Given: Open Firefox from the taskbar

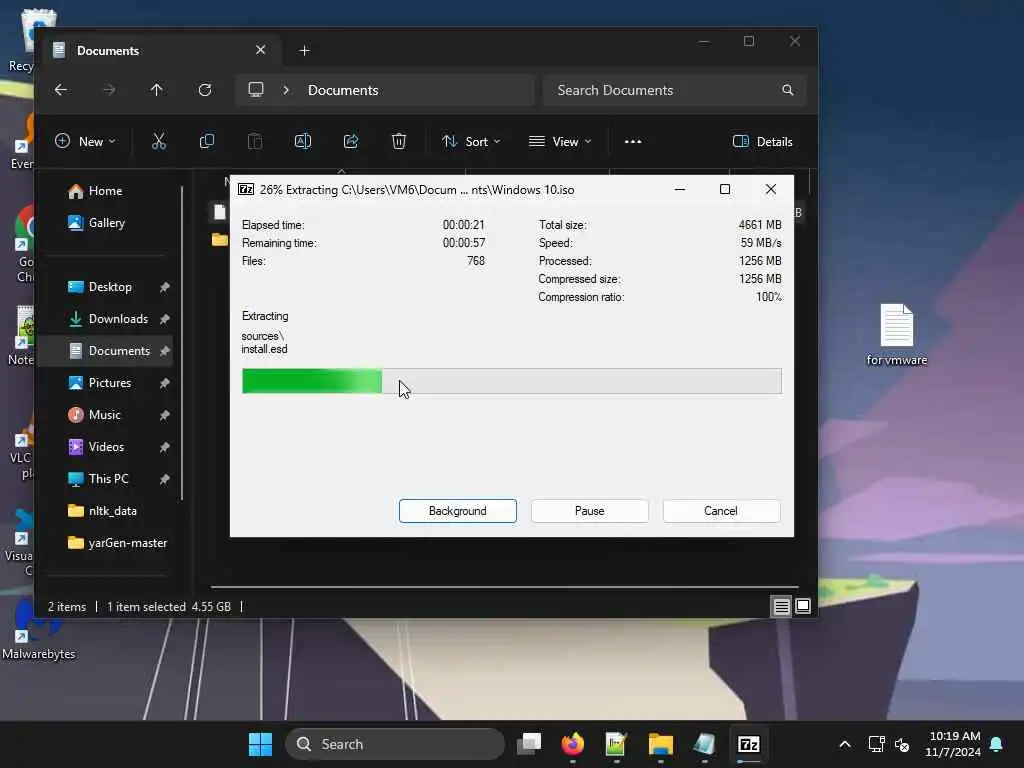Looking at the screenshot, I should 573,744.
